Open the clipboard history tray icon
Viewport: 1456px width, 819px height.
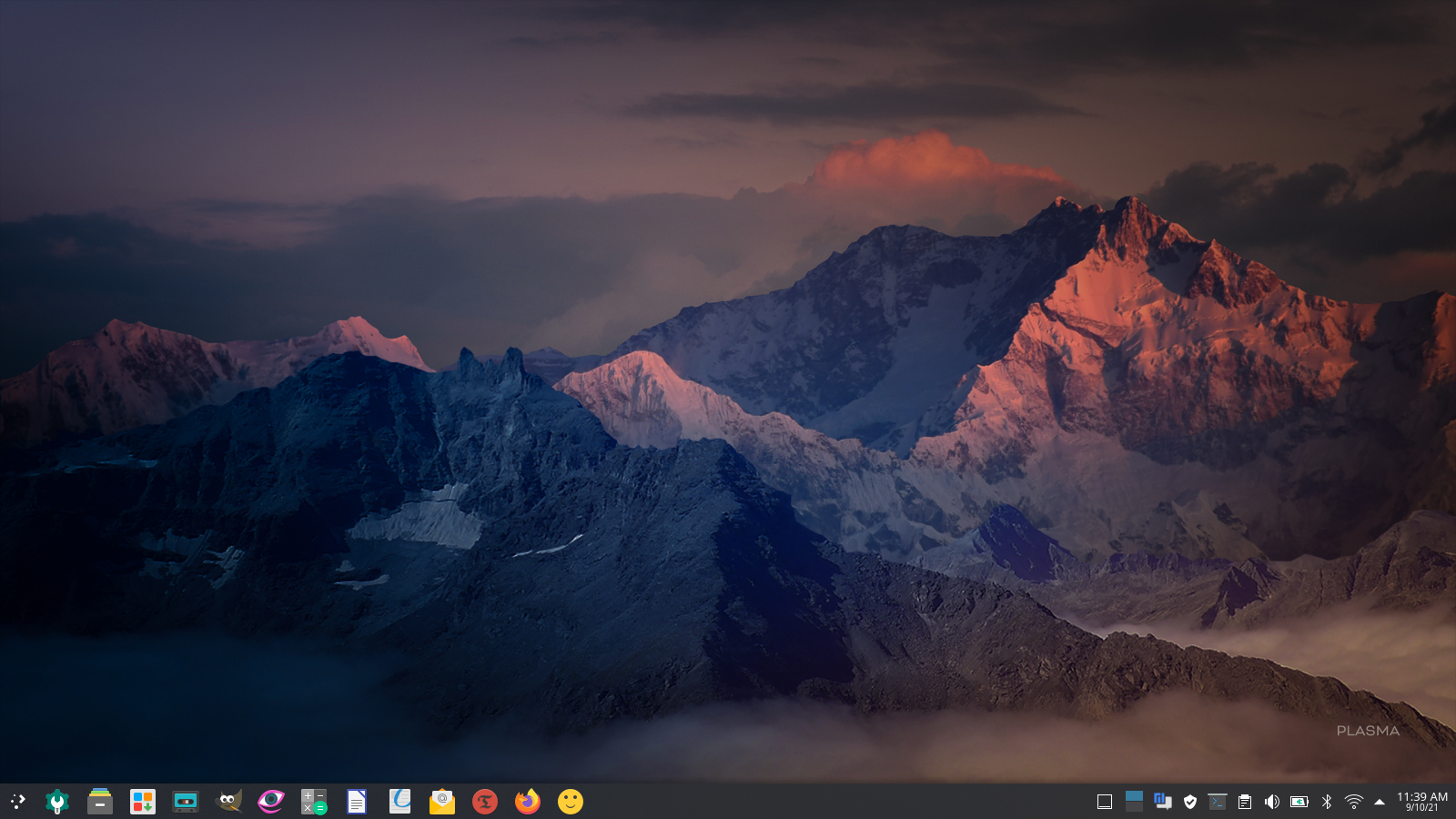1245,802
